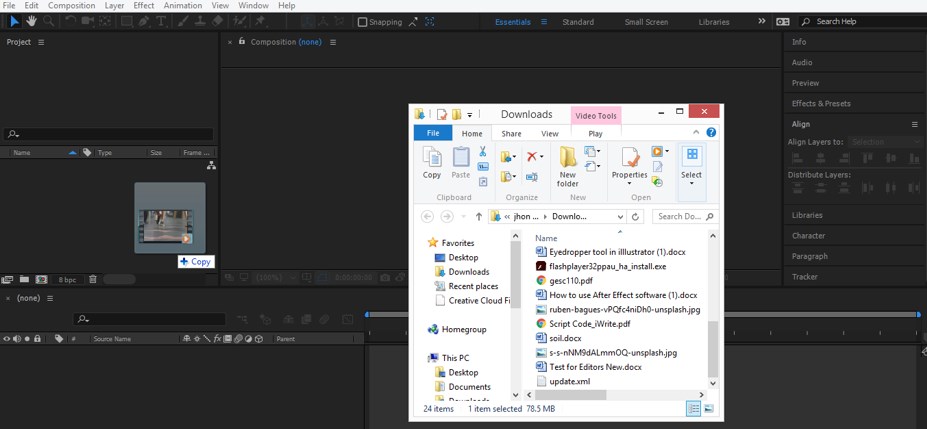Open the Properties dropdown arrow
This screenshot has width=927, height=429.
(629, 184)
